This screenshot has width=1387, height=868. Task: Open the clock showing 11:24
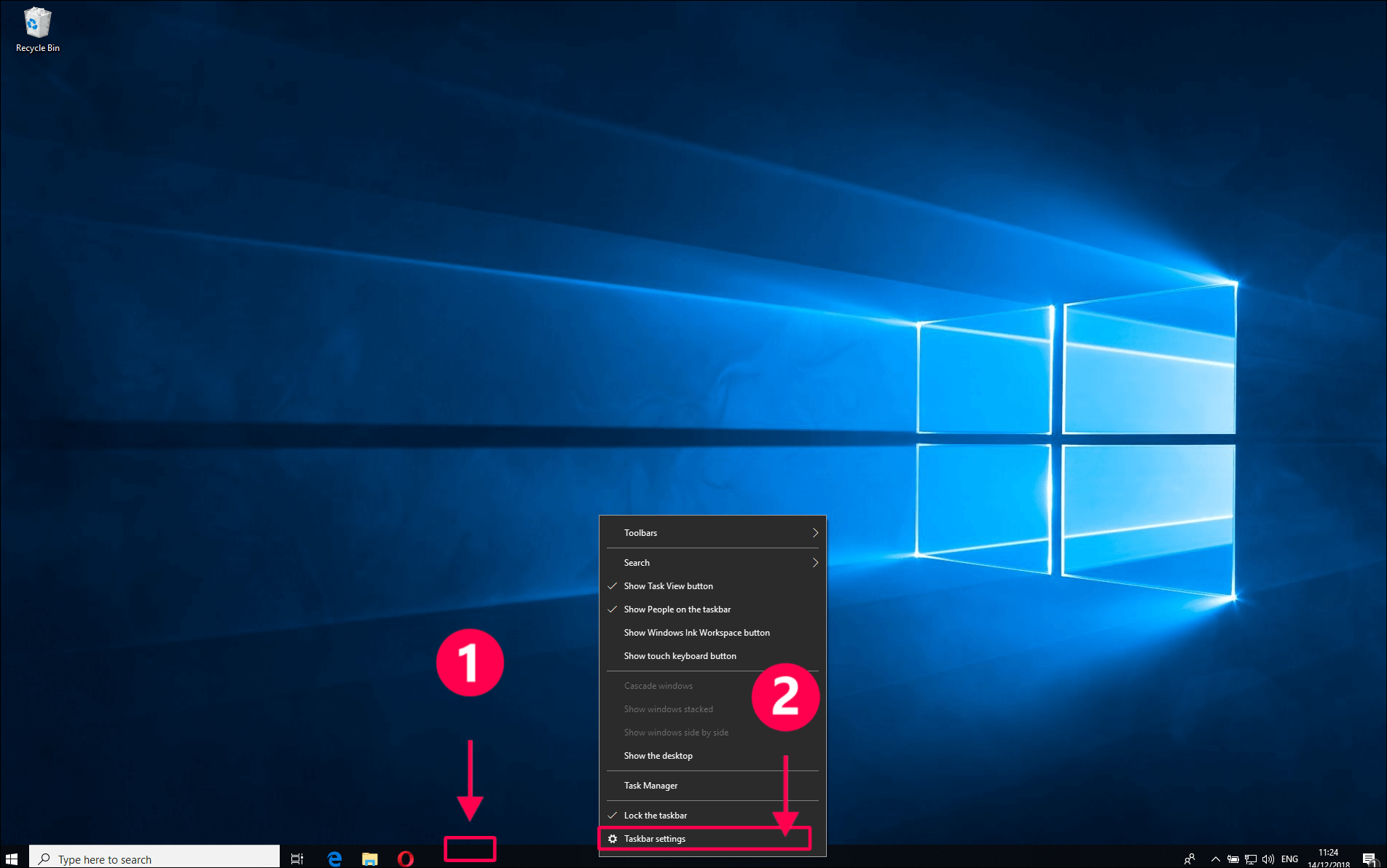[1328, 858]
